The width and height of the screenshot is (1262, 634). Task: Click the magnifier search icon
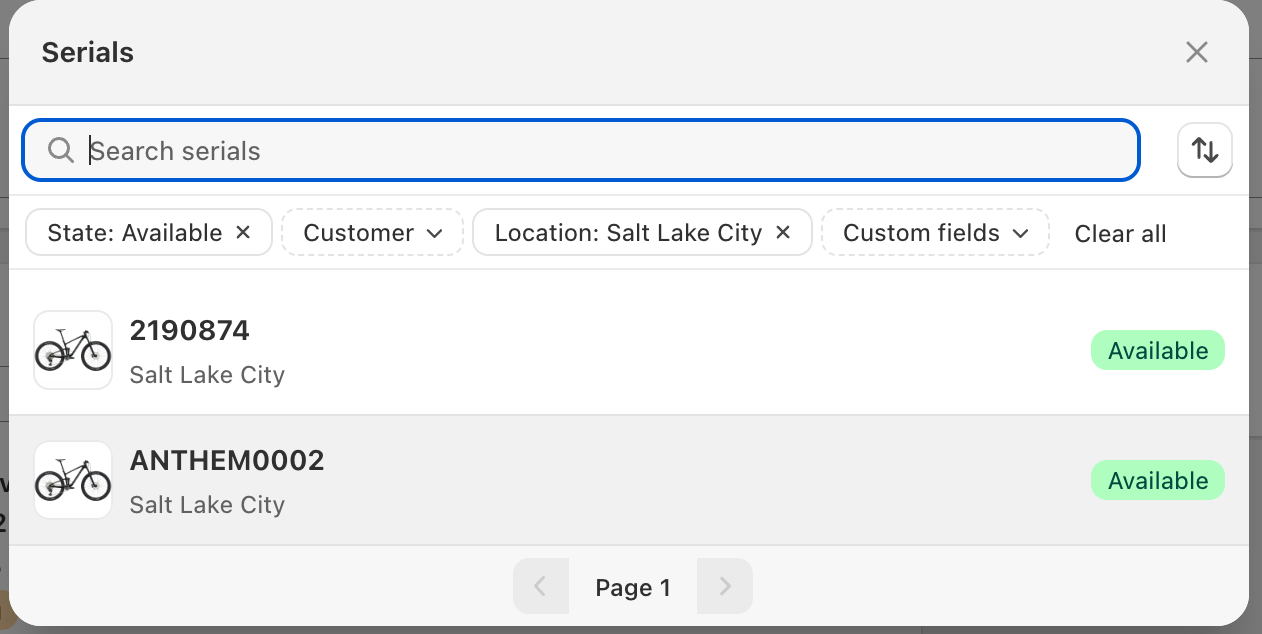point(61,151)
